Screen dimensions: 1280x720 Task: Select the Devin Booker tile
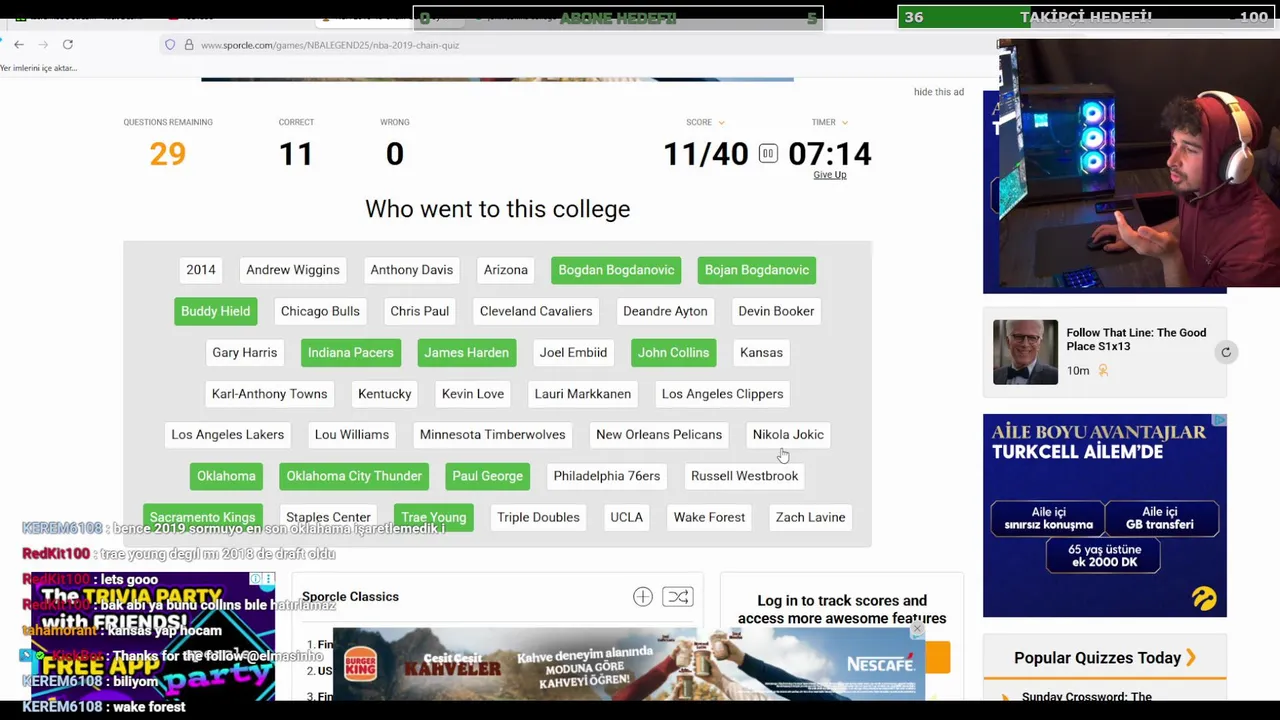click(x=776, y=311)
